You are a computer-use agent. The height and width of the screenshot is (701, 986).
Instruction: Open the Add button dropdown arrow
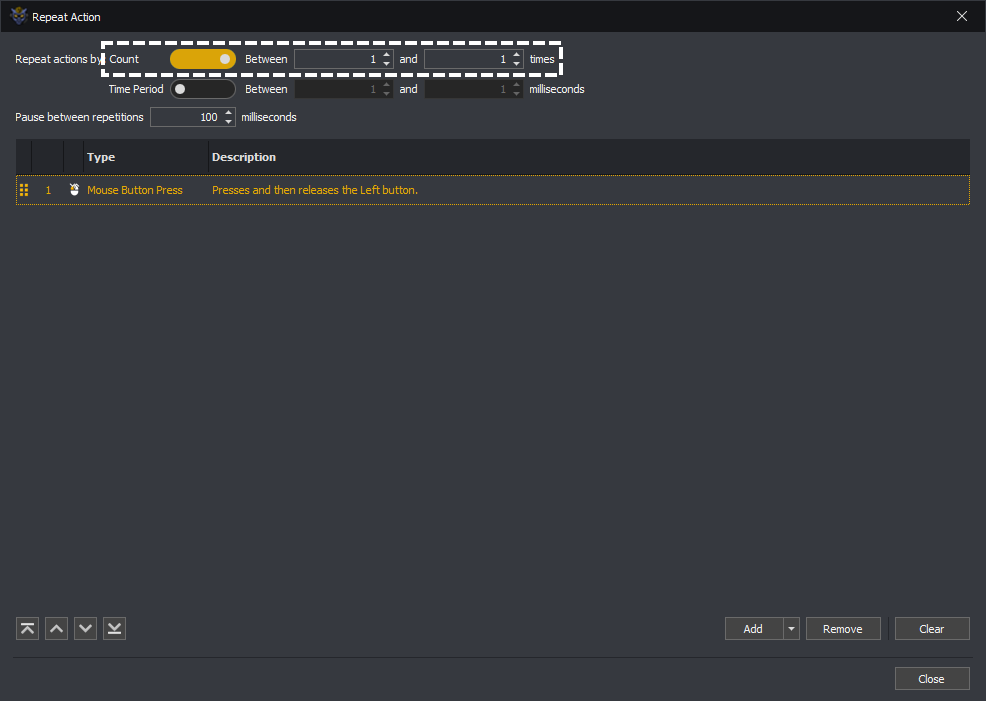791,629
